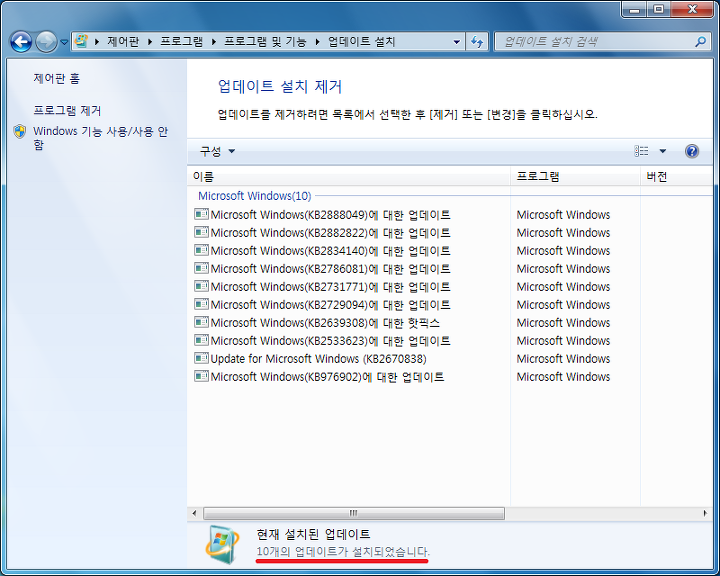Click the icon of KB2834140 update

click(x=201, y=250)
